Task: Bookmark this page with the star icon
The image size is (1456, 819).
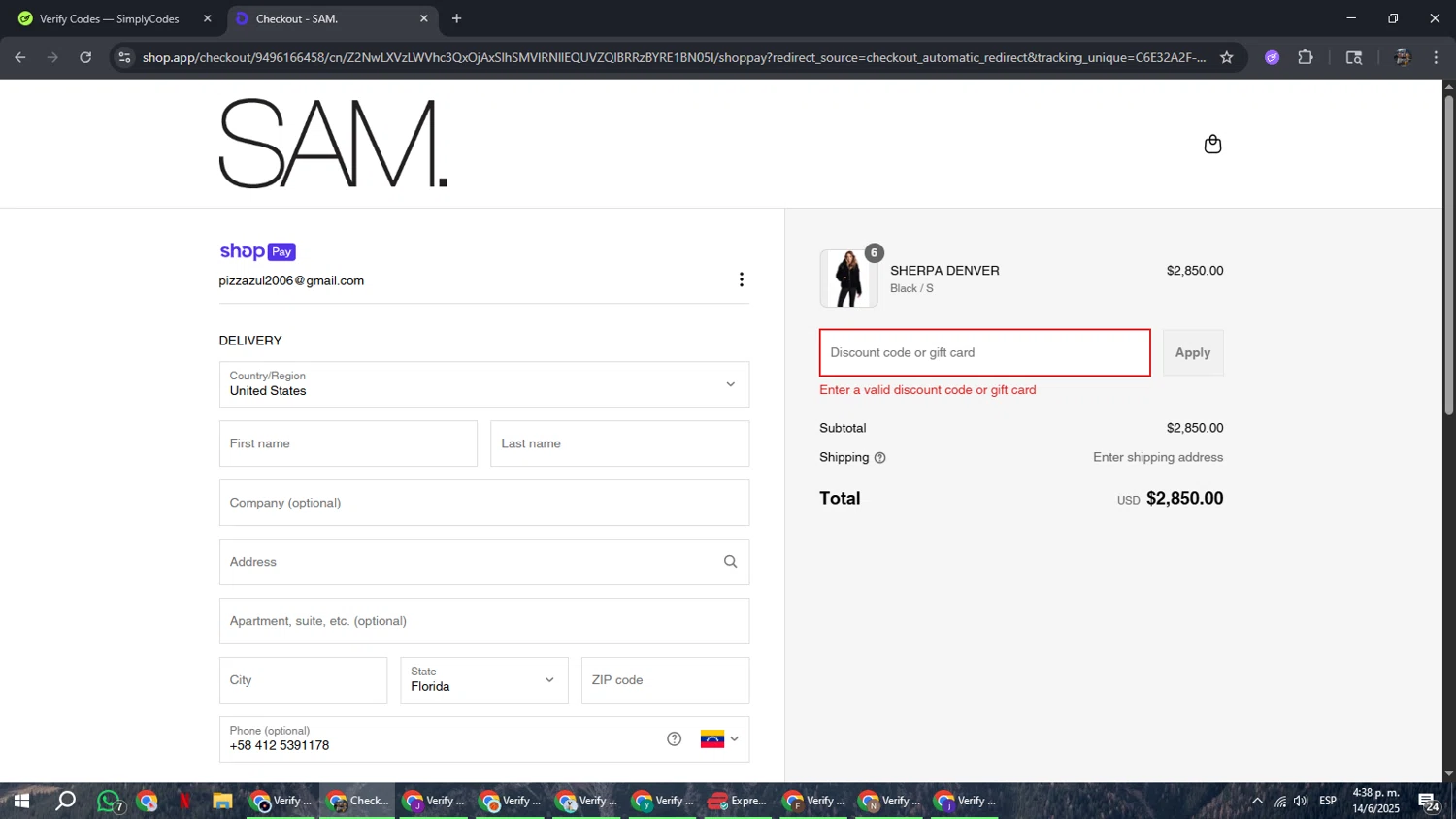Action: point(1227,57)
